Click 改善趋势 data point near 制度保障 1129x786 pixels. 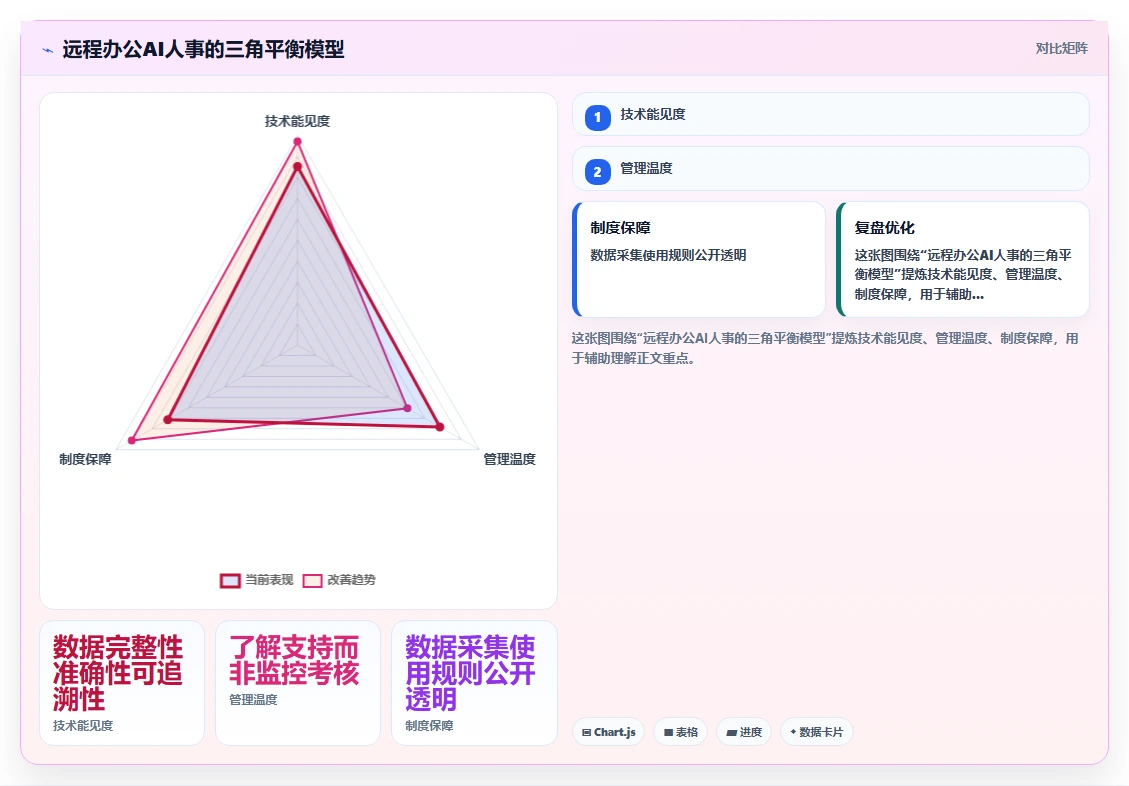coord(132,440)
